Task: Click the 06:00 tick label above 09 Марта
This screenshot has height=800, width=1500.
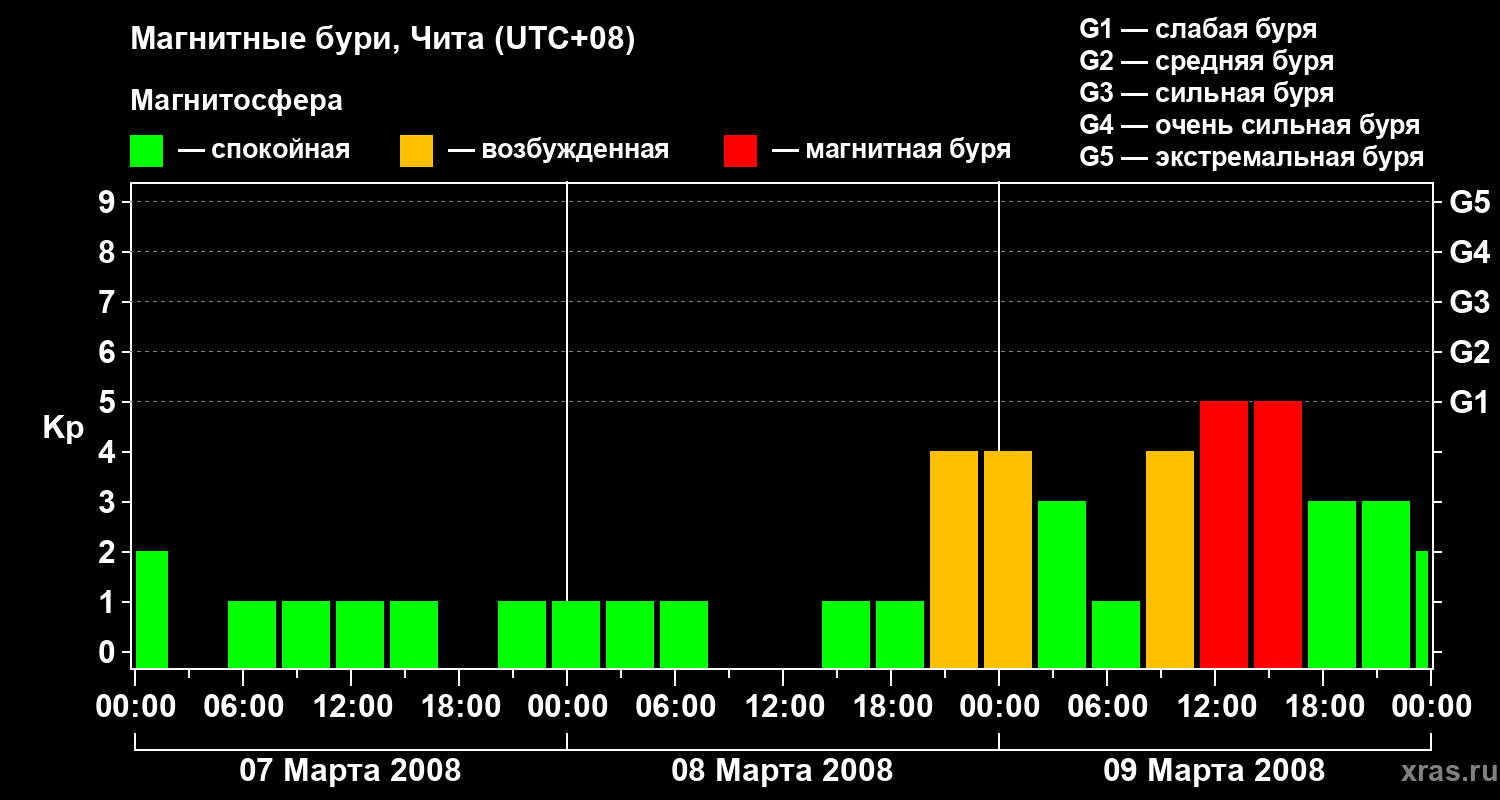Action: (1107, 707)
